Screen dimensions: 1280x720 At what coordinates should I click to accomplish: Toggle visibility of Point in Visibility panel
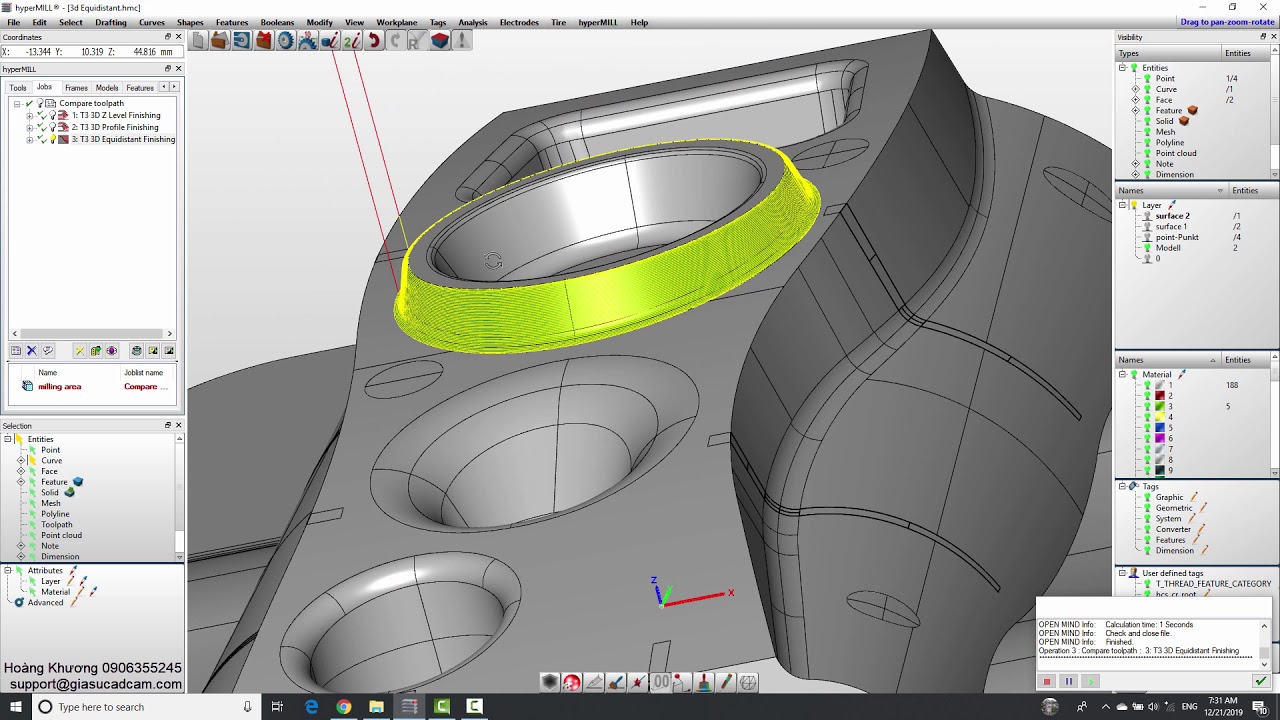[x=1147, y=78]
